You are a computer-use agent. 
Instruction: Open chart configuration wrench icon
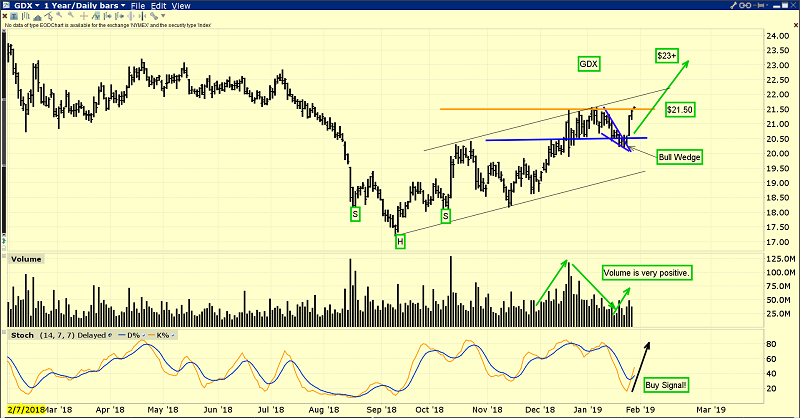pos(733,5)
